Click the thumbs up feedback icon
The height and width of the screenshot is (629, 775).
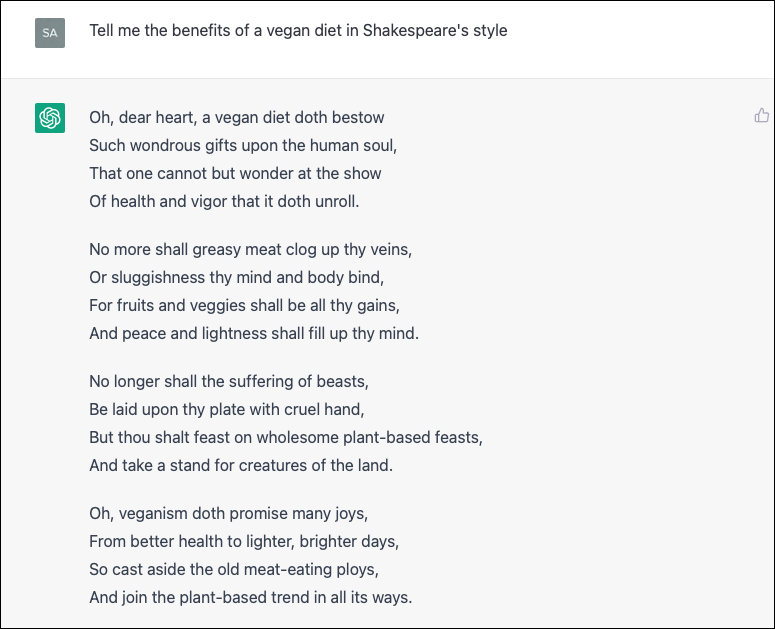coord(761,115)
